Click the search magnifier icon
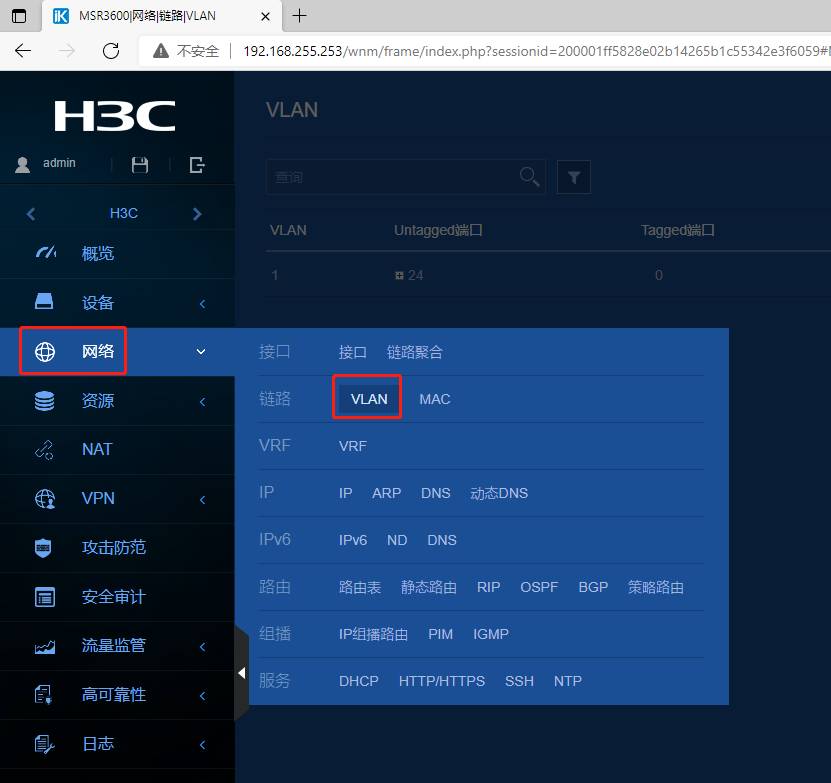 click(x=529, y=177)
